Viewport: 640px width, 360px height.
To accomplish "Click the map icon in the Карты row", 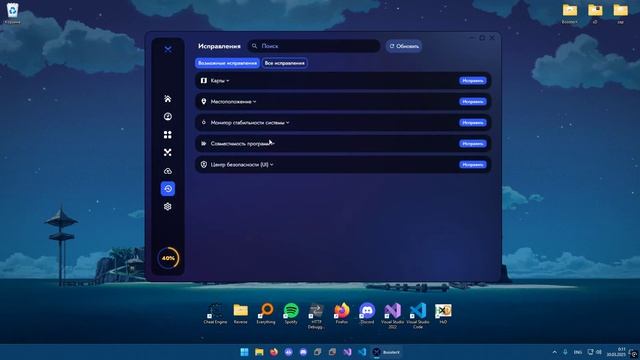I will click(x=204, y=81).
